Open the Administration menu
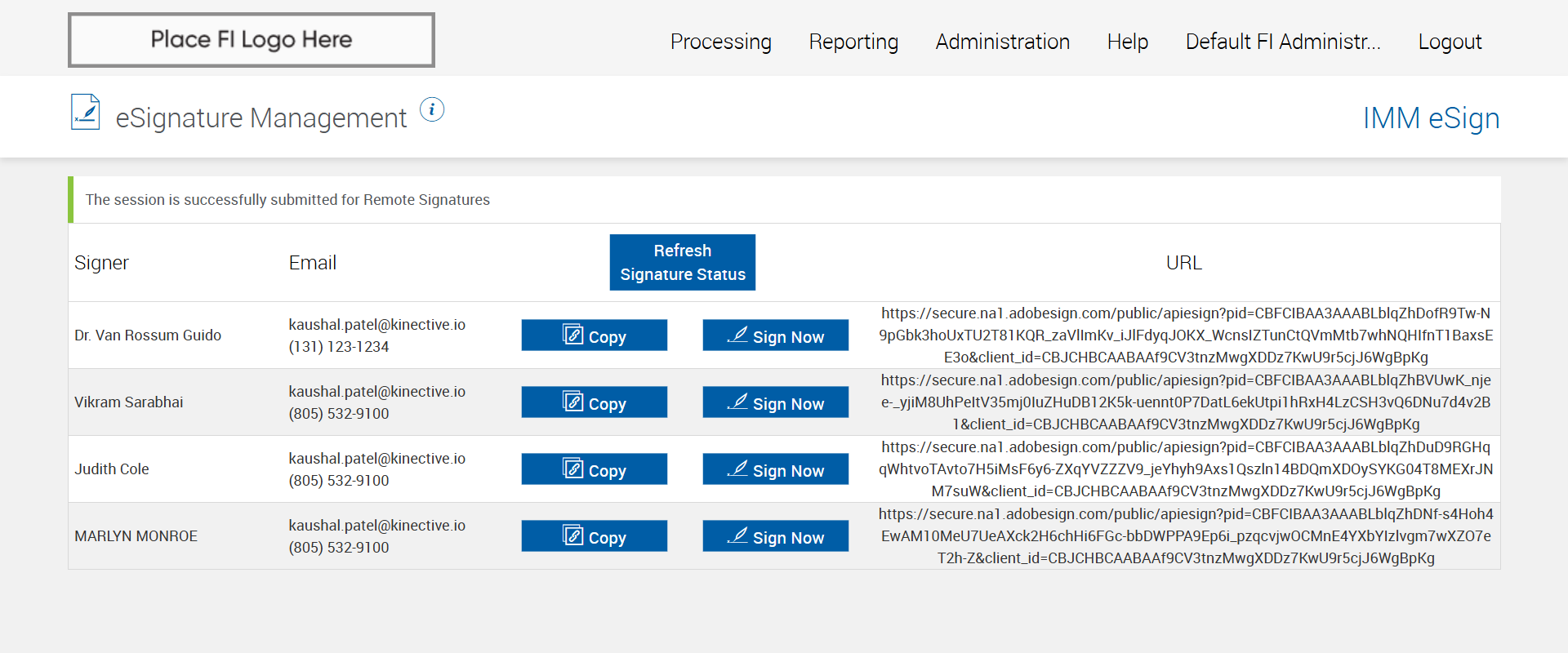The image size is (1568, 653). coord(1002,42)
